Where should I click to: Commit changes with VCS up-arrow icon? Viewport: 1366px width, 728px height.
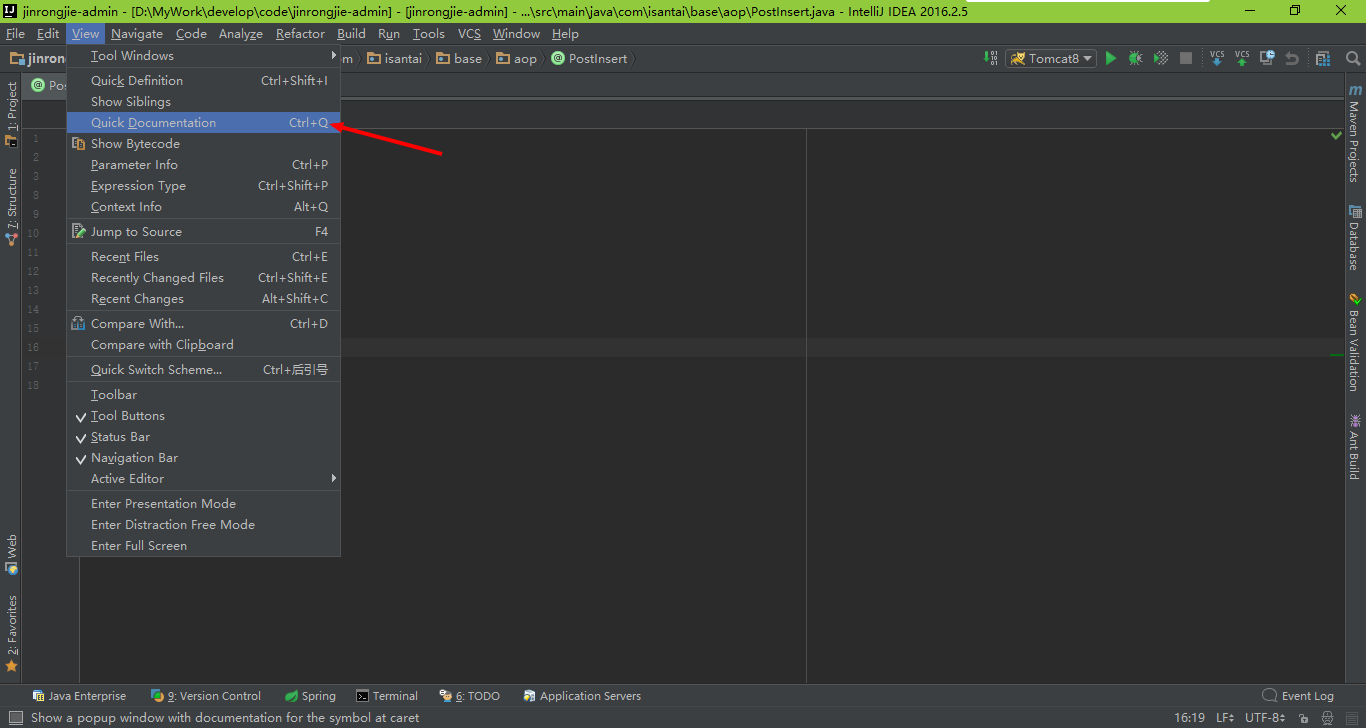click(x=1242, y=59)
